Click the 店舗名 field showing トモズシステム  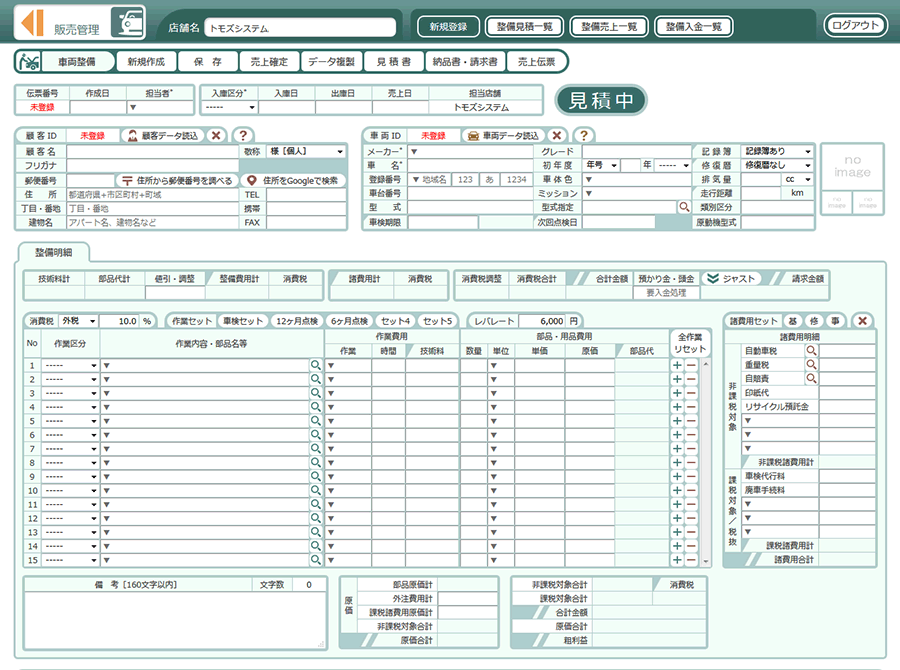click(300, 28)
